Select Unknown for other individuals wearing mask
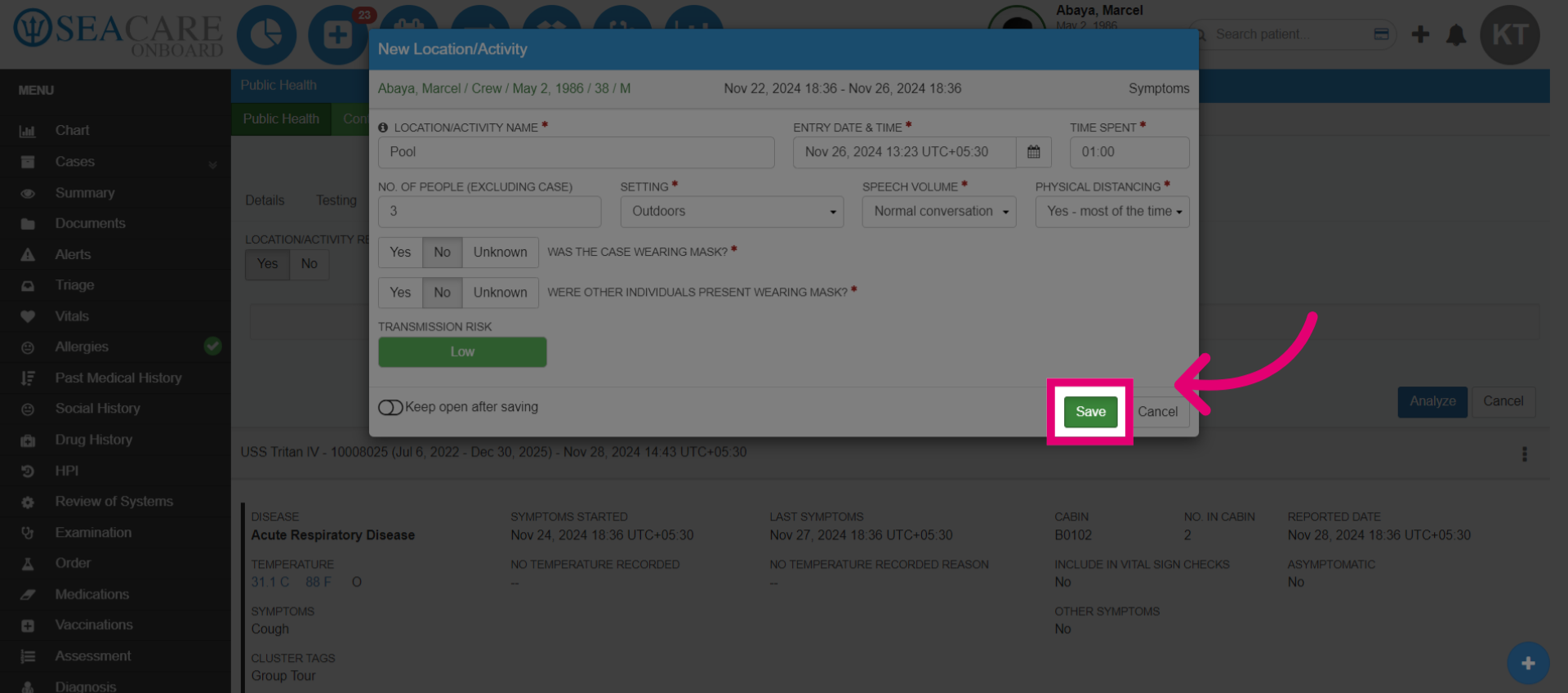Image resolution: width=1568 pixels, height=693 pixels. (500, 293)
